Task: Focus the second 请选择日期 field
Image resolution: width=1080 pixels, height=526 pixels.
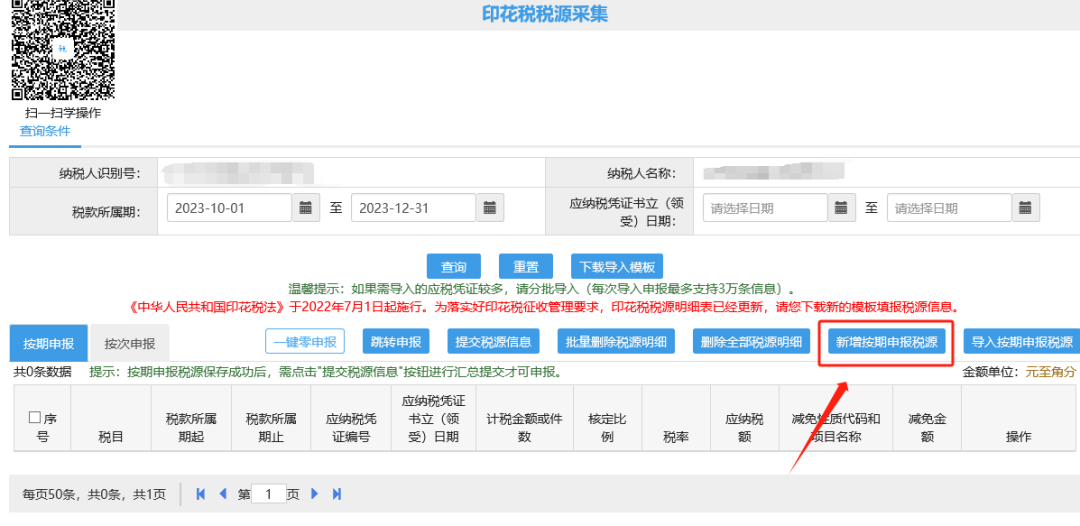Action: 949,207
